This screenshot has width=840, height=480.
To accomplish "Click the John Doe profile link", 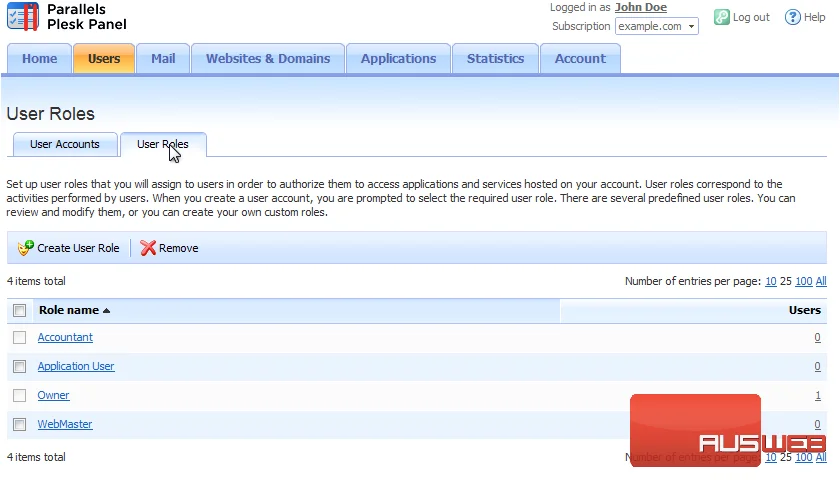I will [x=641, y=8].
